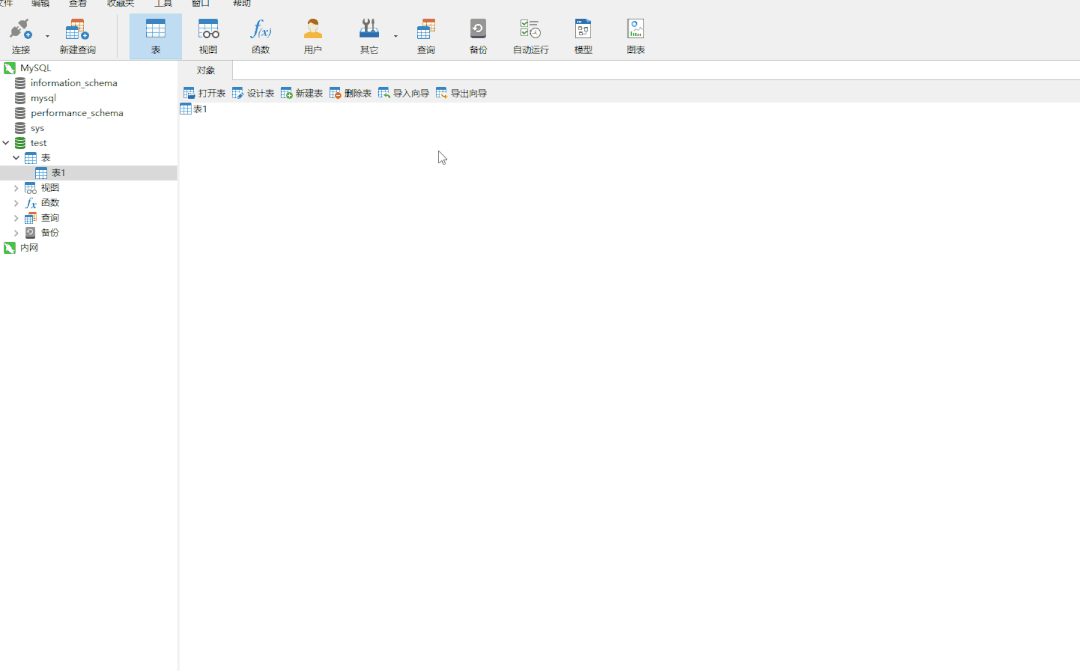Image resolution: width=1080 pixels, height=671 pixels.
Task: Open the 备份 (Backup) toolbar icon
Action: pos(478,36)
